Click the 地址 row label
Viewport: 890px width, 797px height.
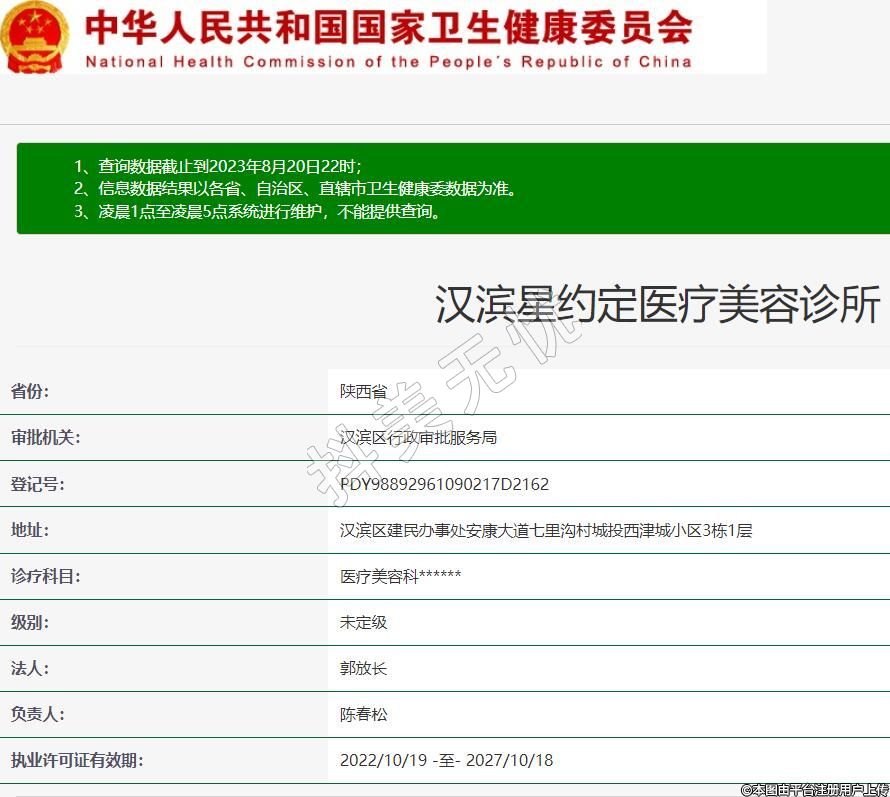29,530
